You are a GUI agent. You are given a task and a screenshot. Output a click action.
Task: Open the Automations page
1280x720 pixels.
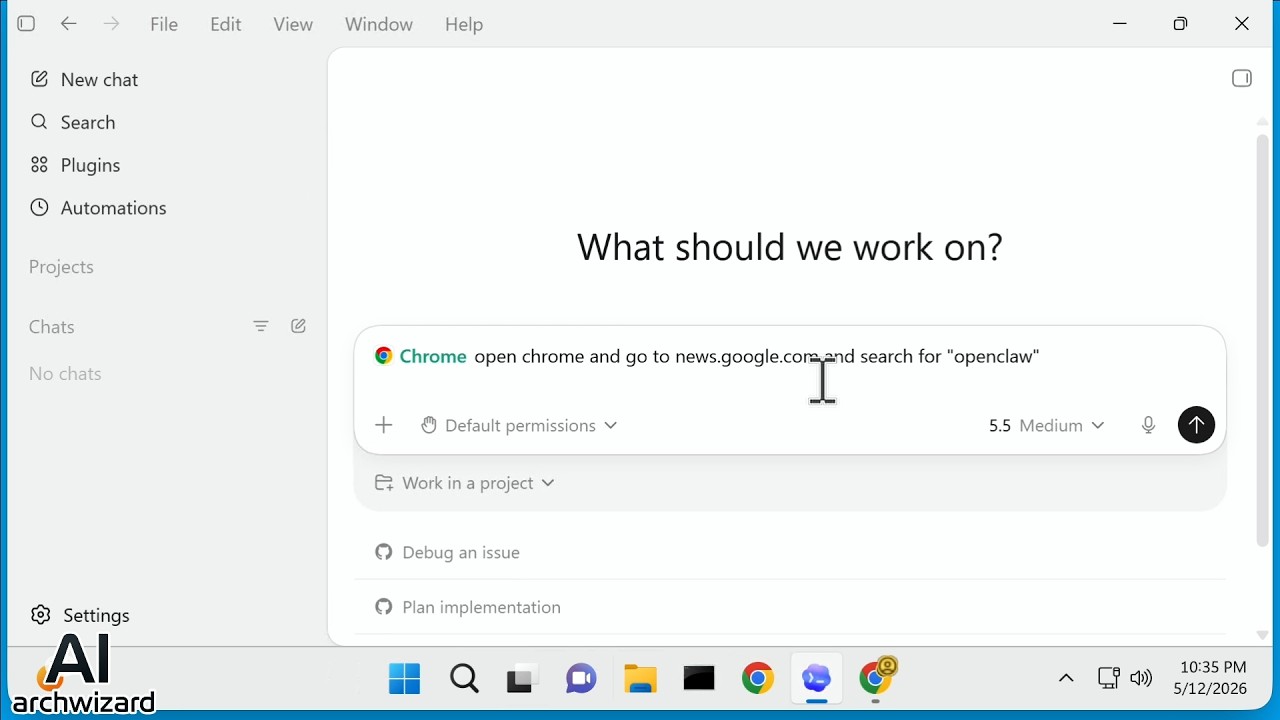coord(98,208)
